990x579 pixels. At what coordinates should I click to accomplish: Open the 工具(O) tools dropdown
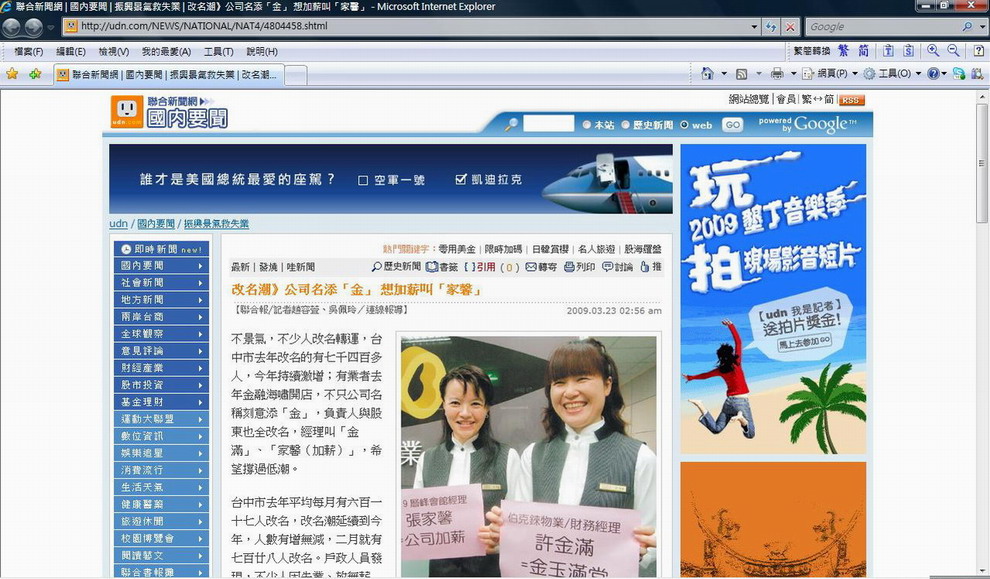[892, 74]
